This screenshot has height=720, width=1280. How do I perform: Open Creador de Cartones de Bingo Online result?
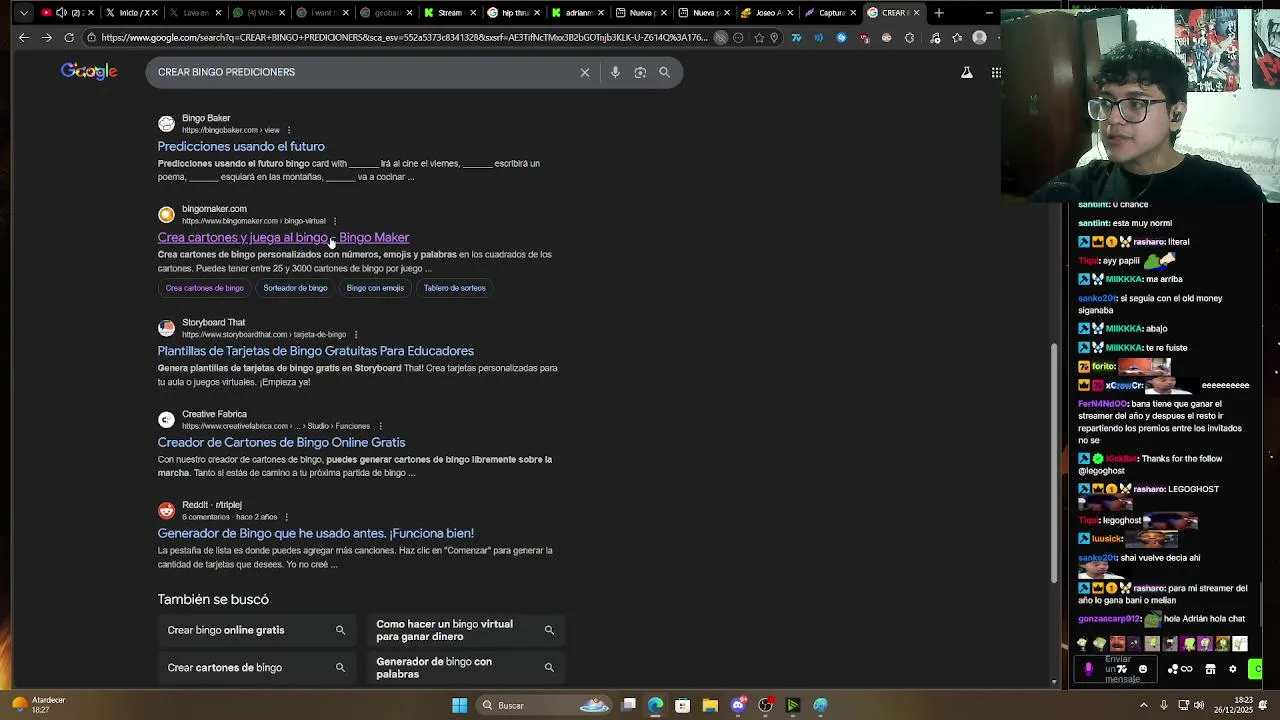281,442
